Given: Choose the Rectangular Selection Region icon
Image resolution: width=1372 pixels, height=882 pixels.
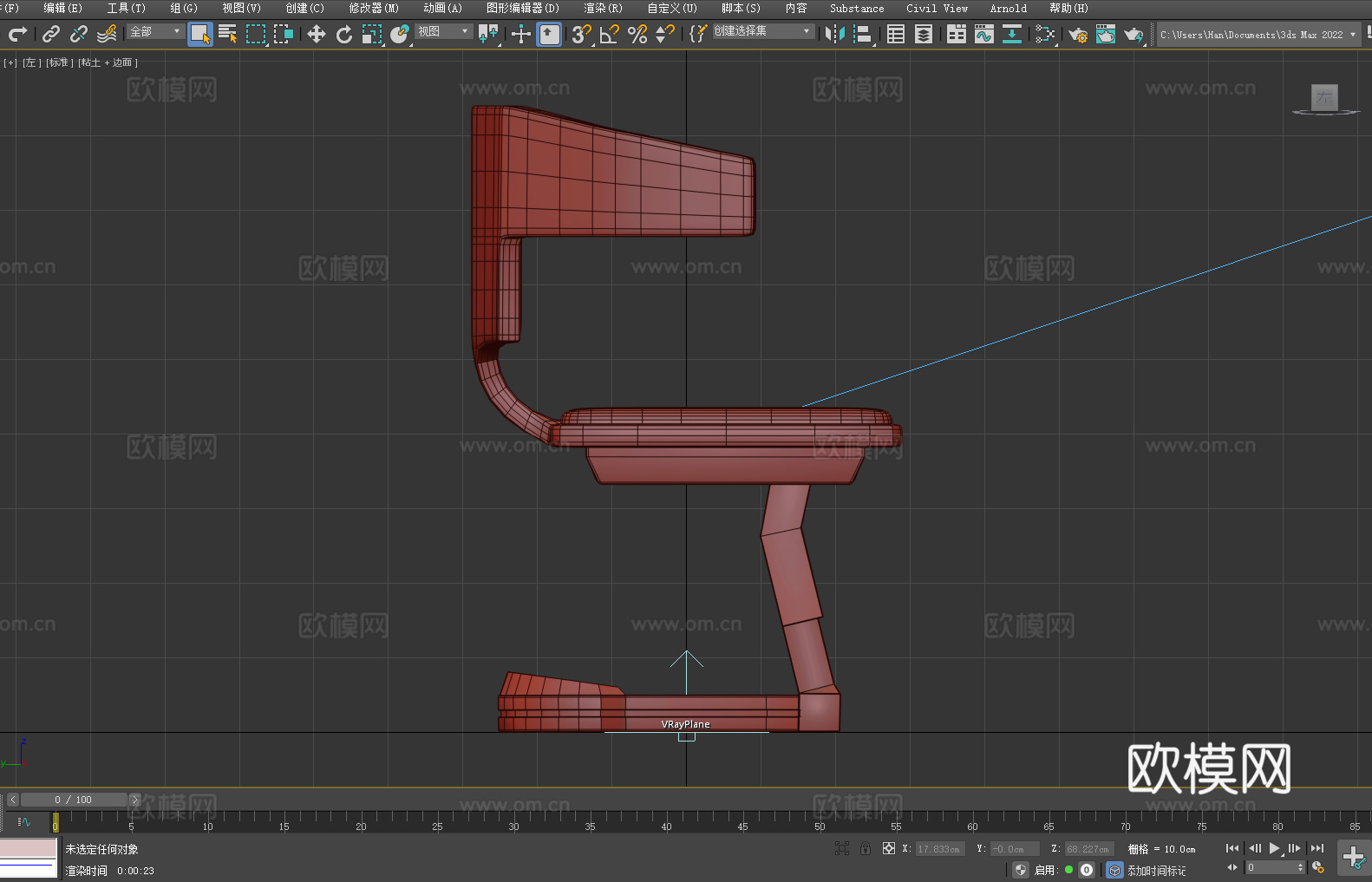Looking at the screenshot, I should coord(256,34).
